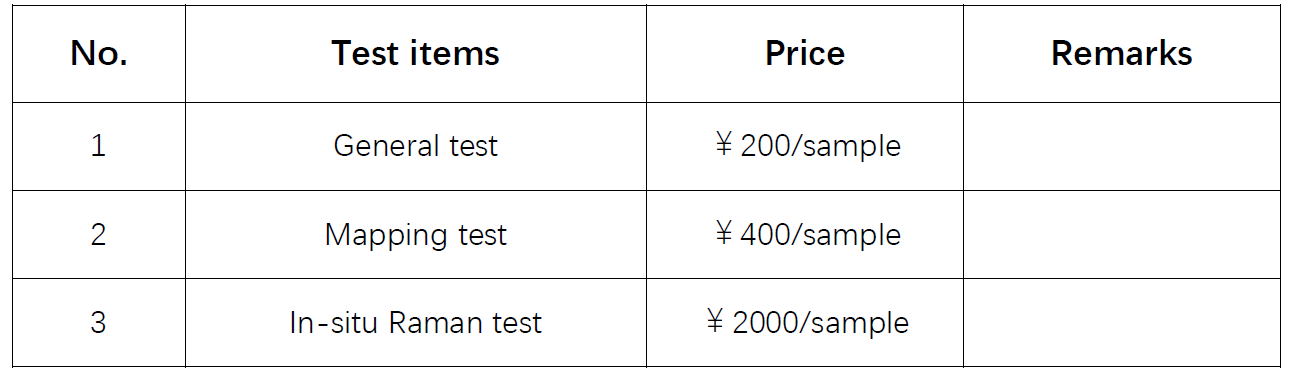This screenshot has height=378, width=1293.
Task: Click the empty Remarks cell for In-situ Raman test
Action: coord(1122,322)
